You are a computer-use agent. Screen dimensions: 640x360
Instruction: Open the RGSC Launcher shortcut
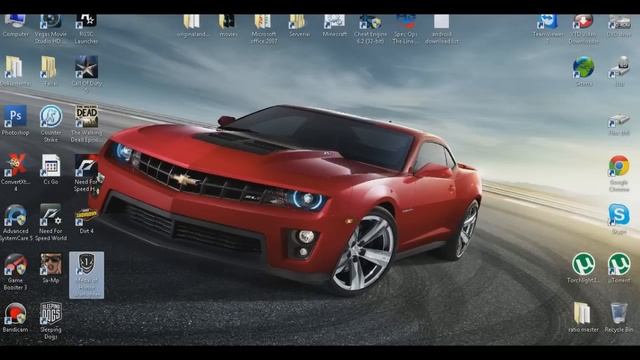[86, 29]
